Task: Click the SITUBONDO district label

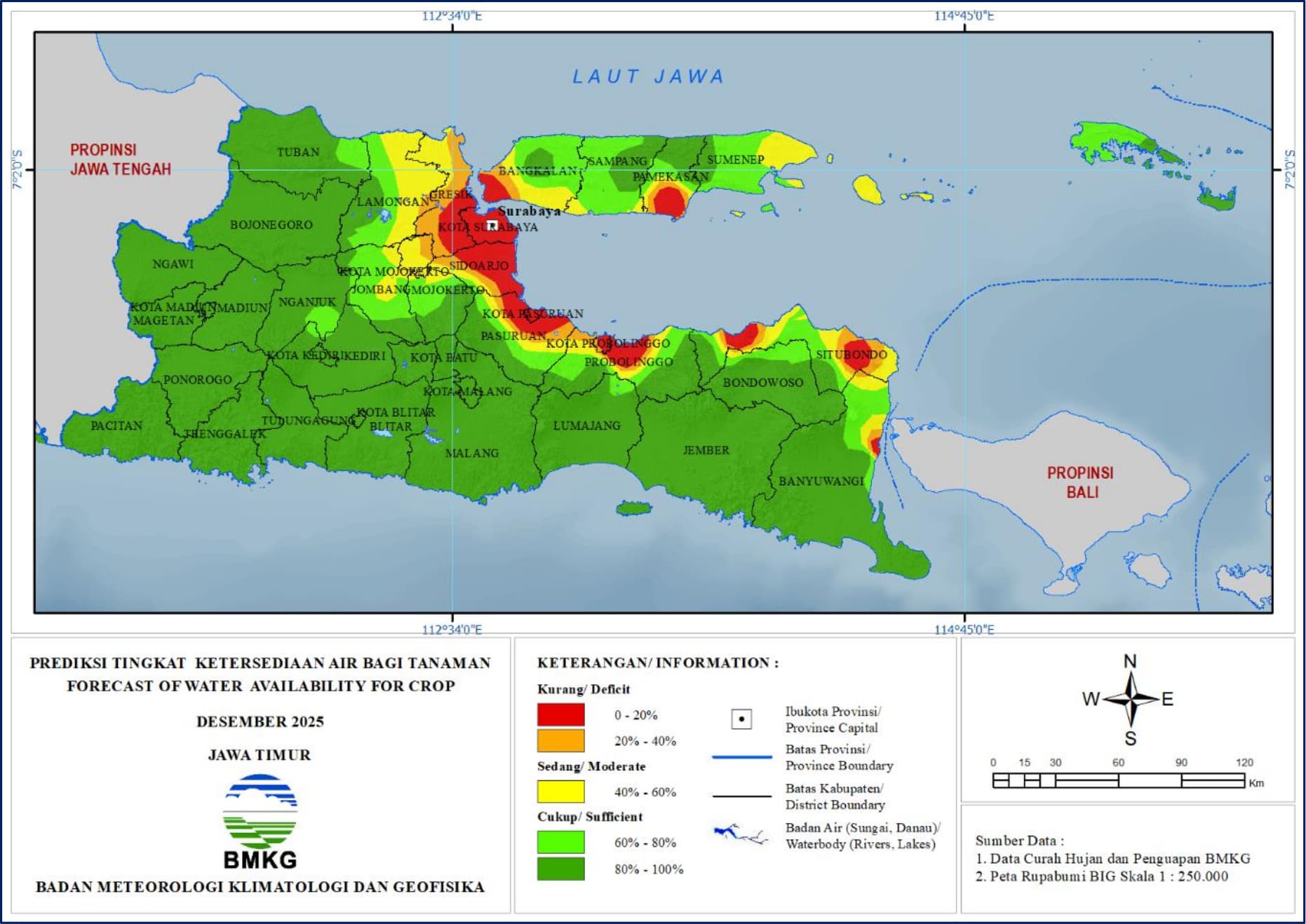Action: point(851,355)
